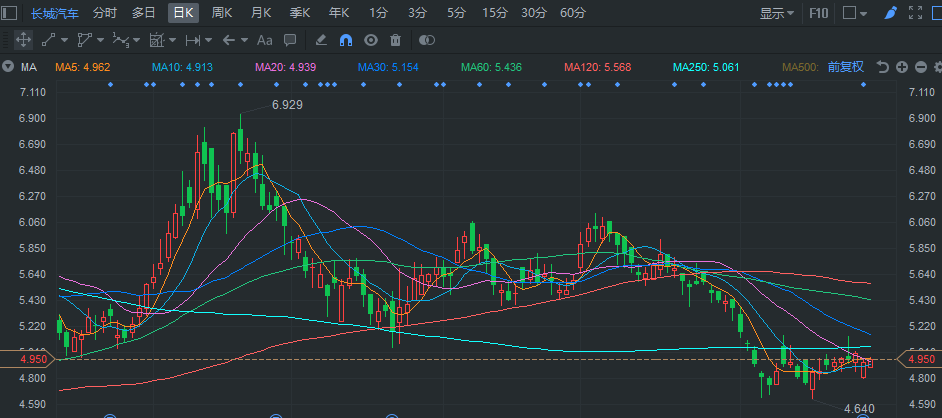The image size is (942, 418).
Task: Open dropdown arrow next to arrow tool
Action: coord(245,40)
